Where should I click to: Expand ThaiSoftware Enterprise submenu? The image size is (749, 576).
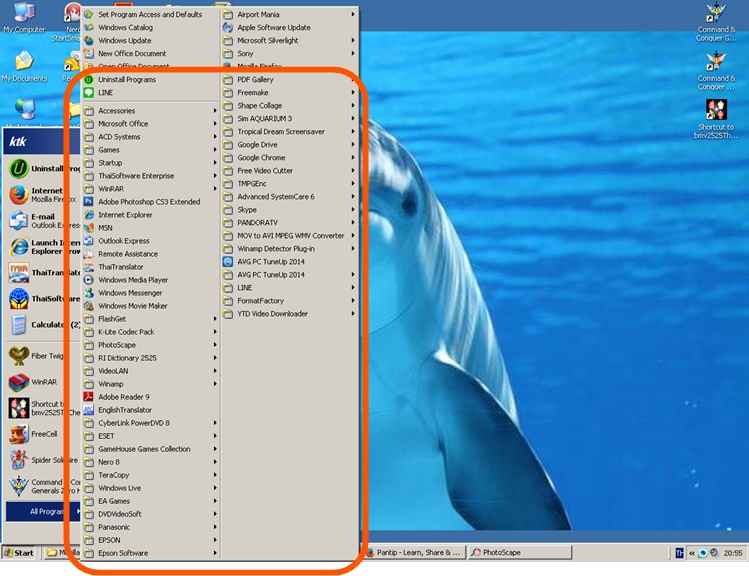tap(150, 176)
